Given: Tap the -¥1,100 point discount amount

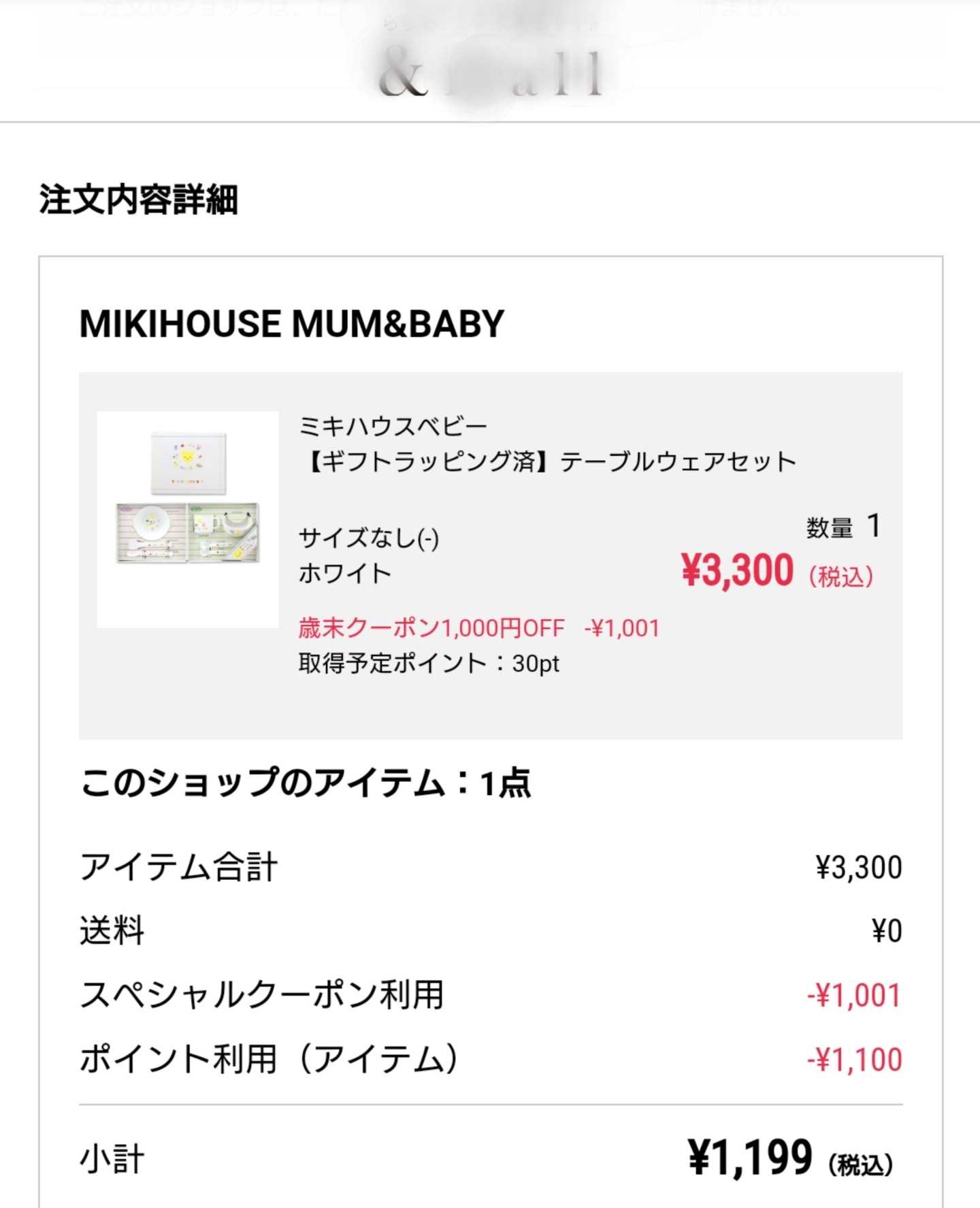Looking at the screenshot, I should tap(854, 1060).
